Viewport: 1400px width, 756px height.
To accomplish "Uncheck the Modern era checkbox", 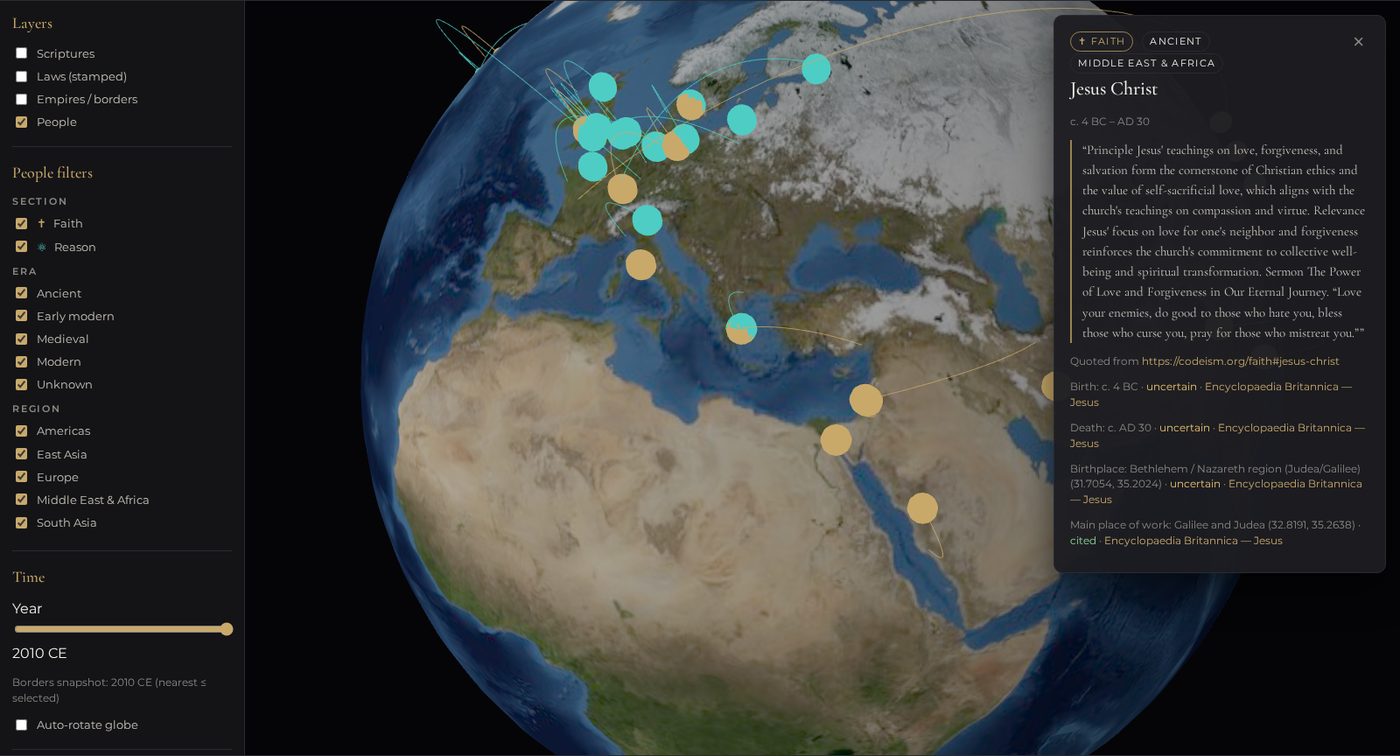I will (21, 362).
